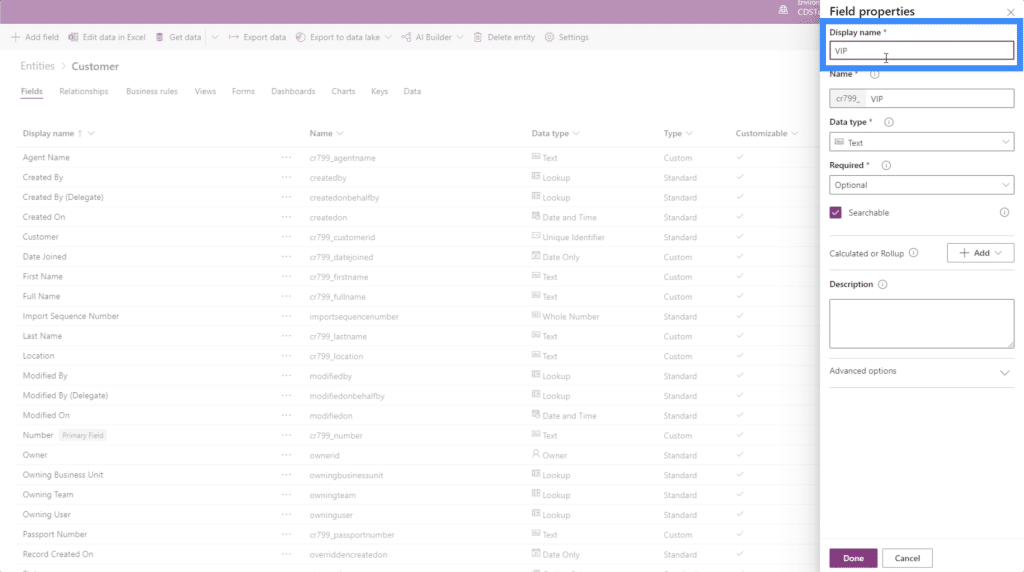Screen dimensions: 1024x572
Task: Show info icon for Required
Action: [x=886, y=165]
